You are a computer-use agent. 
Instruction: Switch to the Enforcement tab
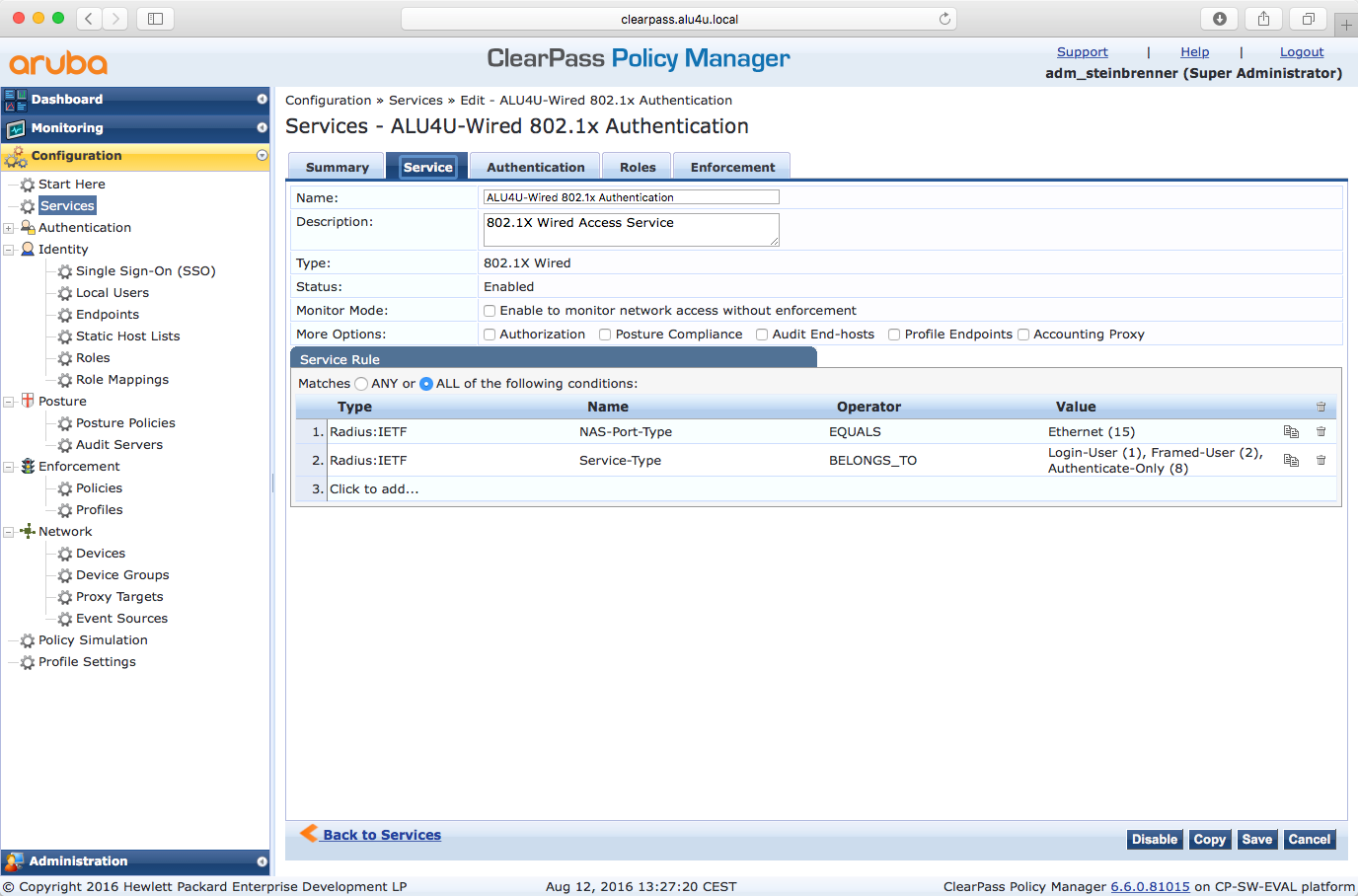tap(732, 167)
